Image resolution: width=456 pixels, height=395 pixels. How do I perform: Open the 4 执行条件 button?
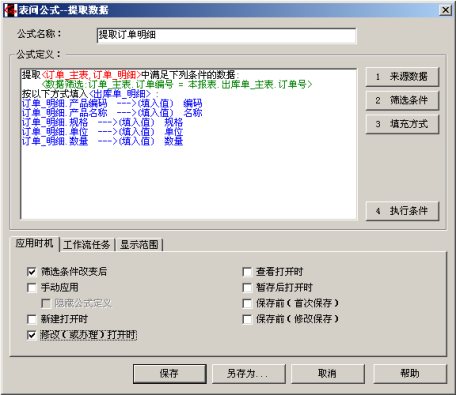402,211
